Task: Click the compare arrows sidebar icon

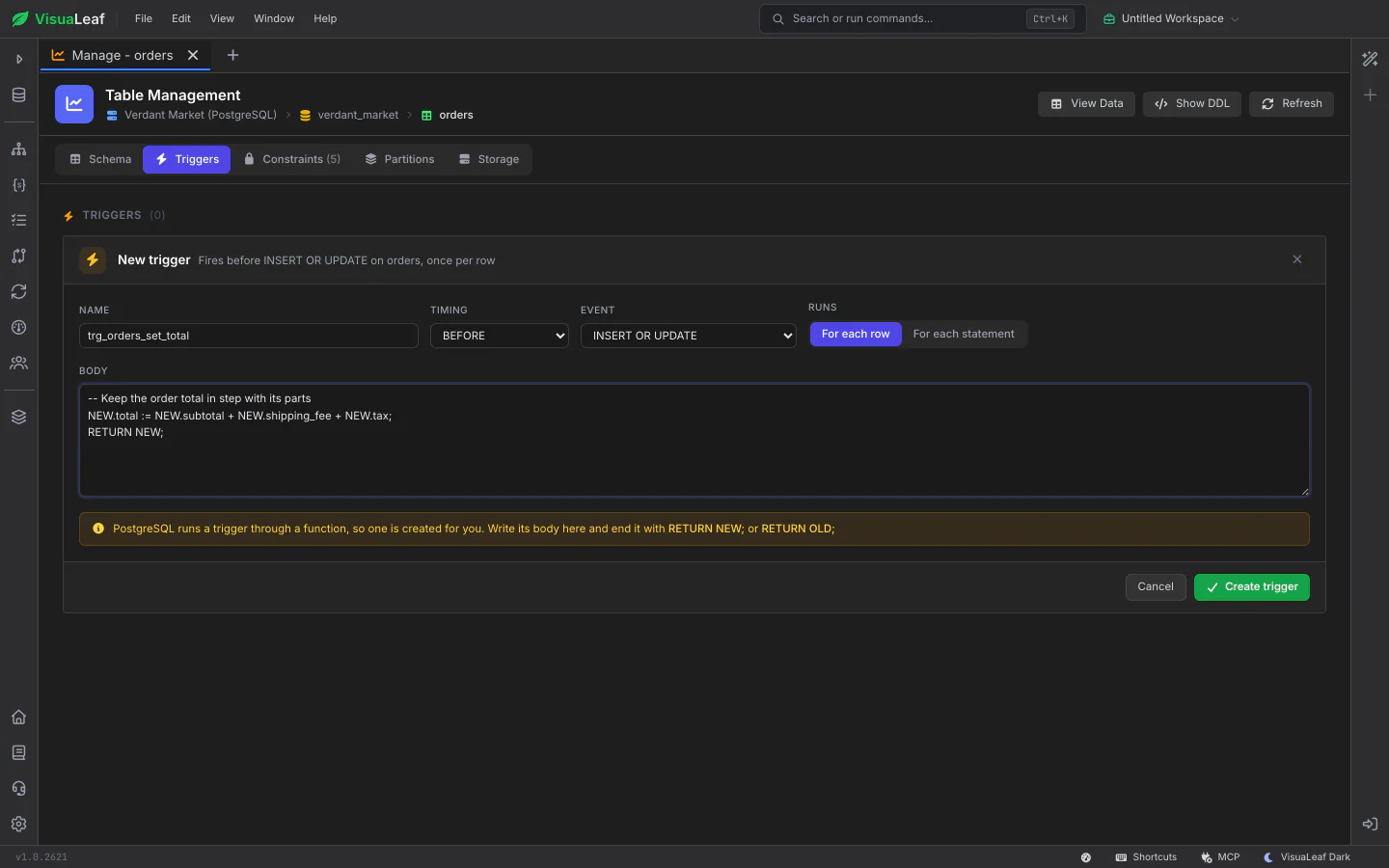Action: (x=18, y=257)
